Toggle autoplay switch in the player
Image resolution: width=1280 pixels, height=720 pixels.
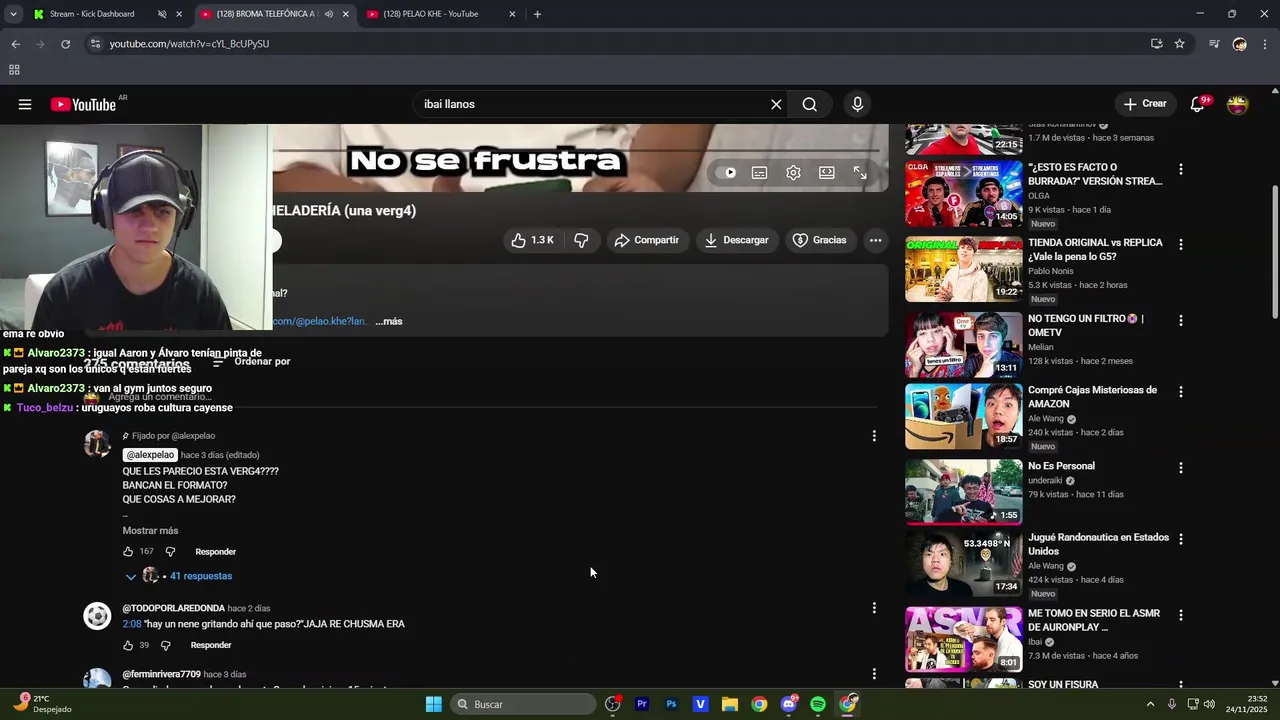(x=727, y=173)
